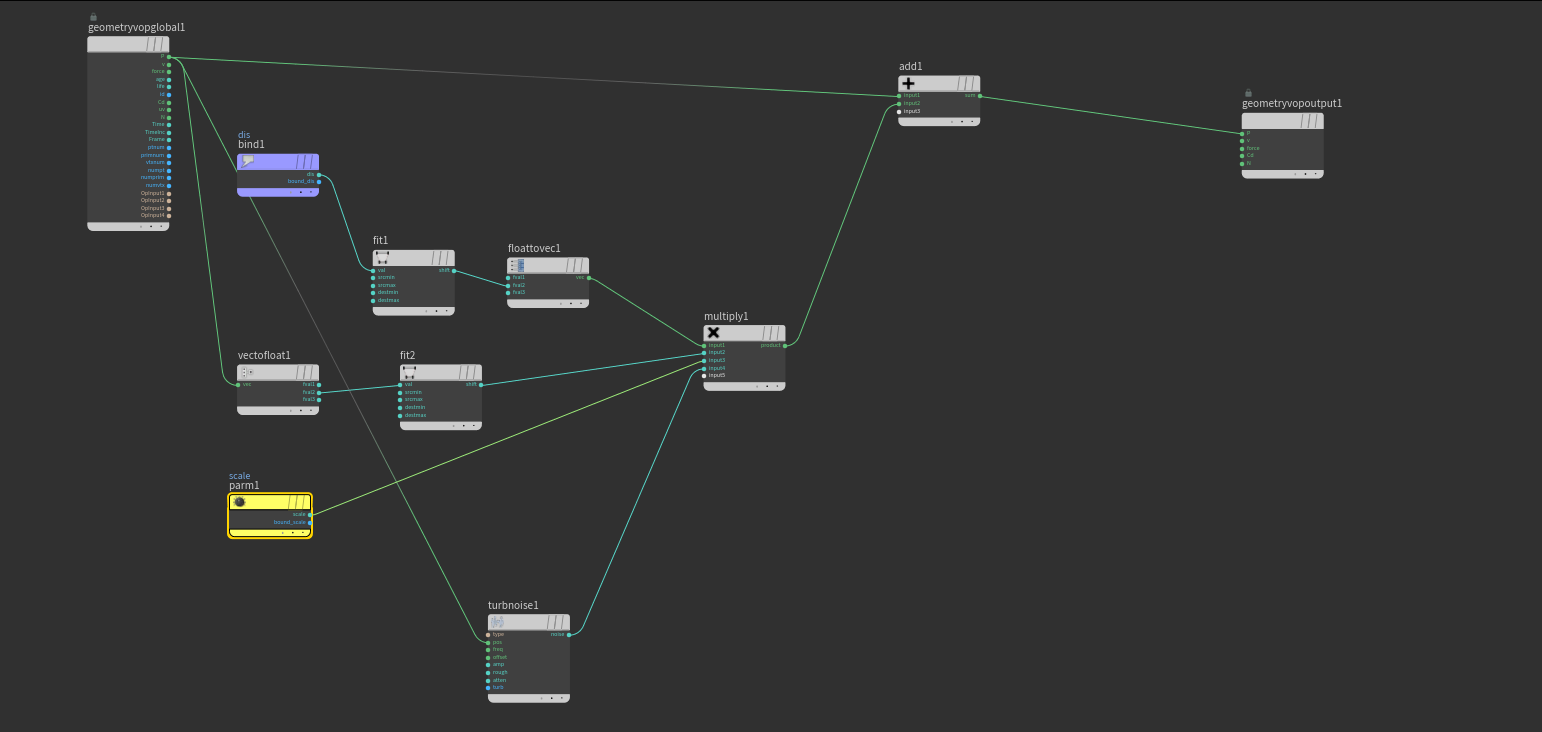This screenshot has height=732, width=1542.
Task: Click the product output on multiply1
Action: tap(785, 345)
